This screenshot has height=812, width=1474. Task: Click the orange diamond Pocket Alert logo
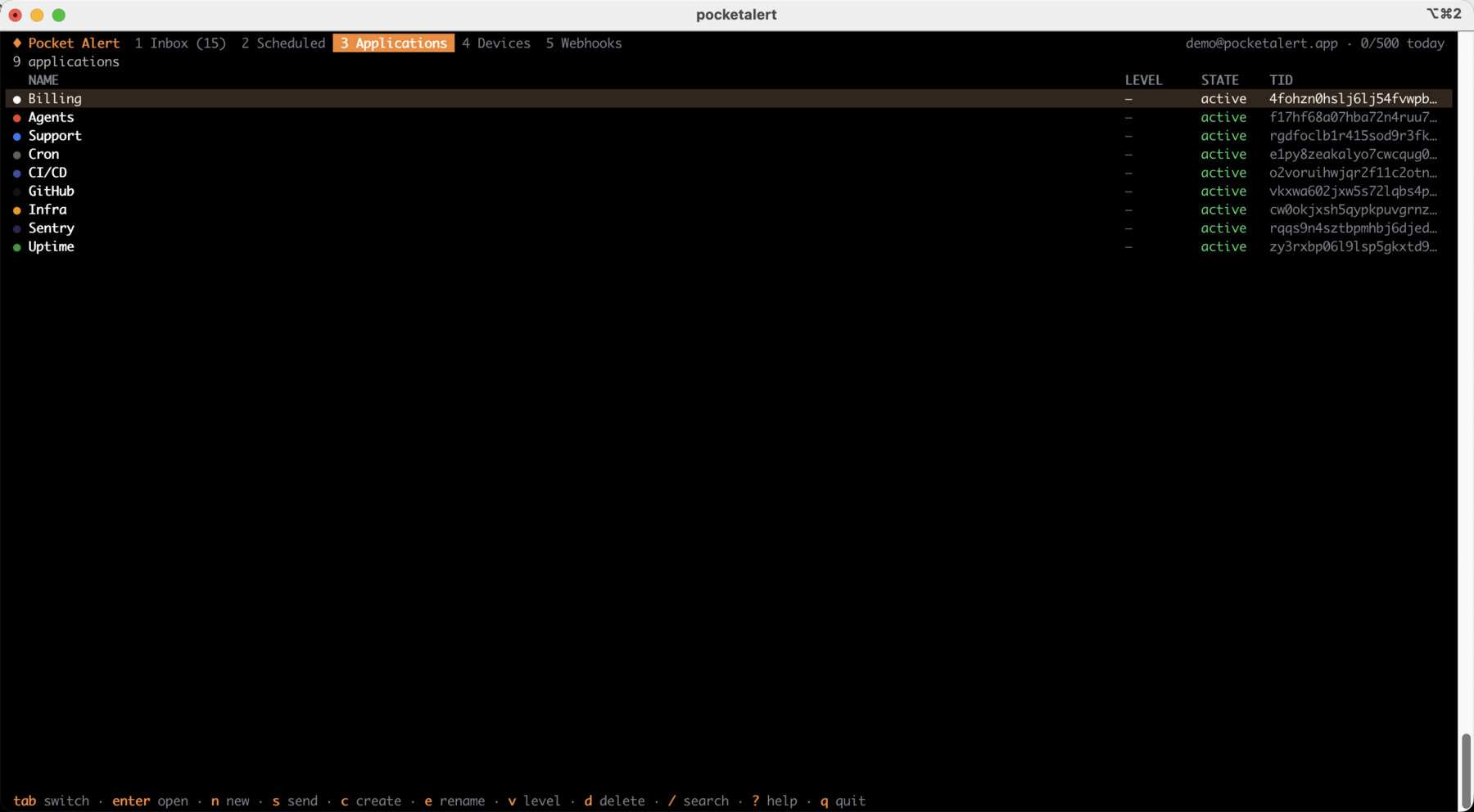tap(17, 43)
